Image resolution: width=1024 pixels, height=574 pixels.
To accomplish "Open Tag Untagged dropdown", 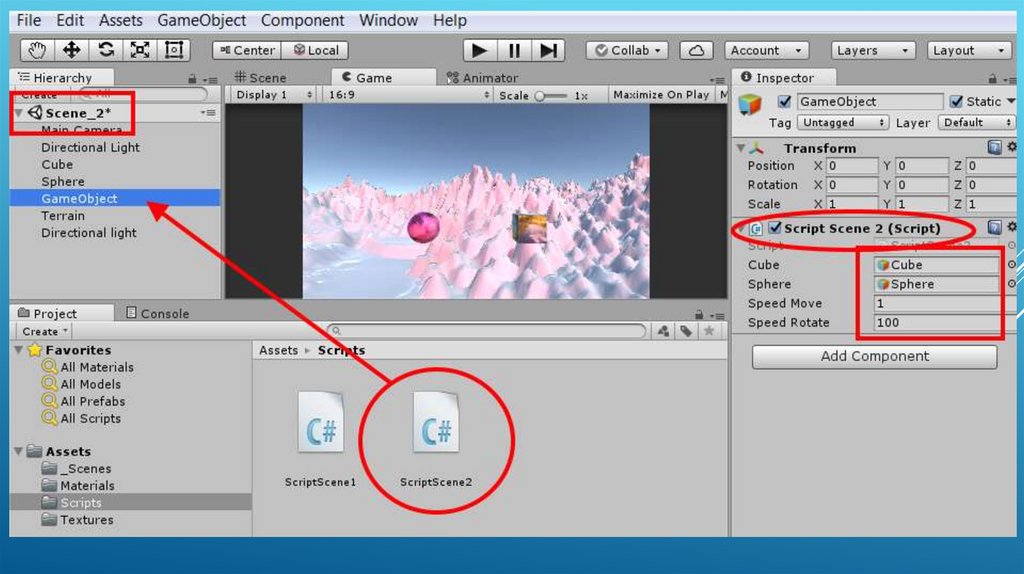I will (x=843, y=123).
